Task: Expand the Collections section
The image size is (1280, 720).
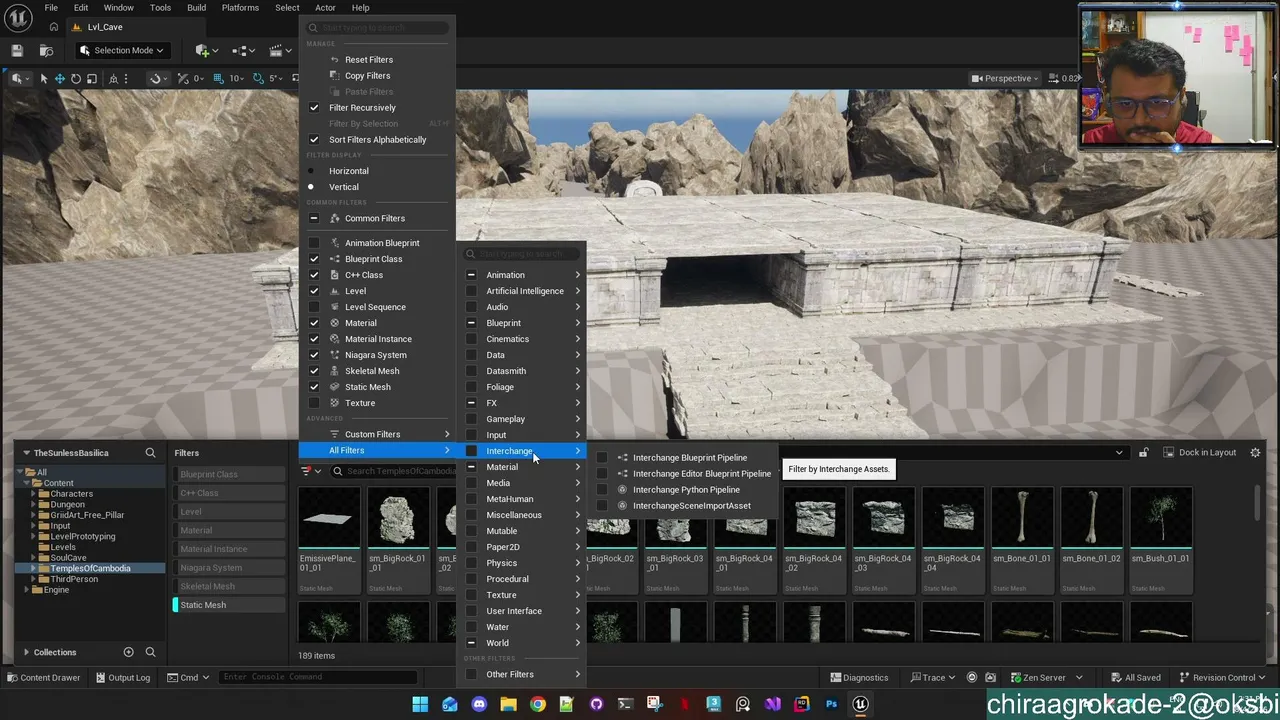Action: (x=27, y=652)
